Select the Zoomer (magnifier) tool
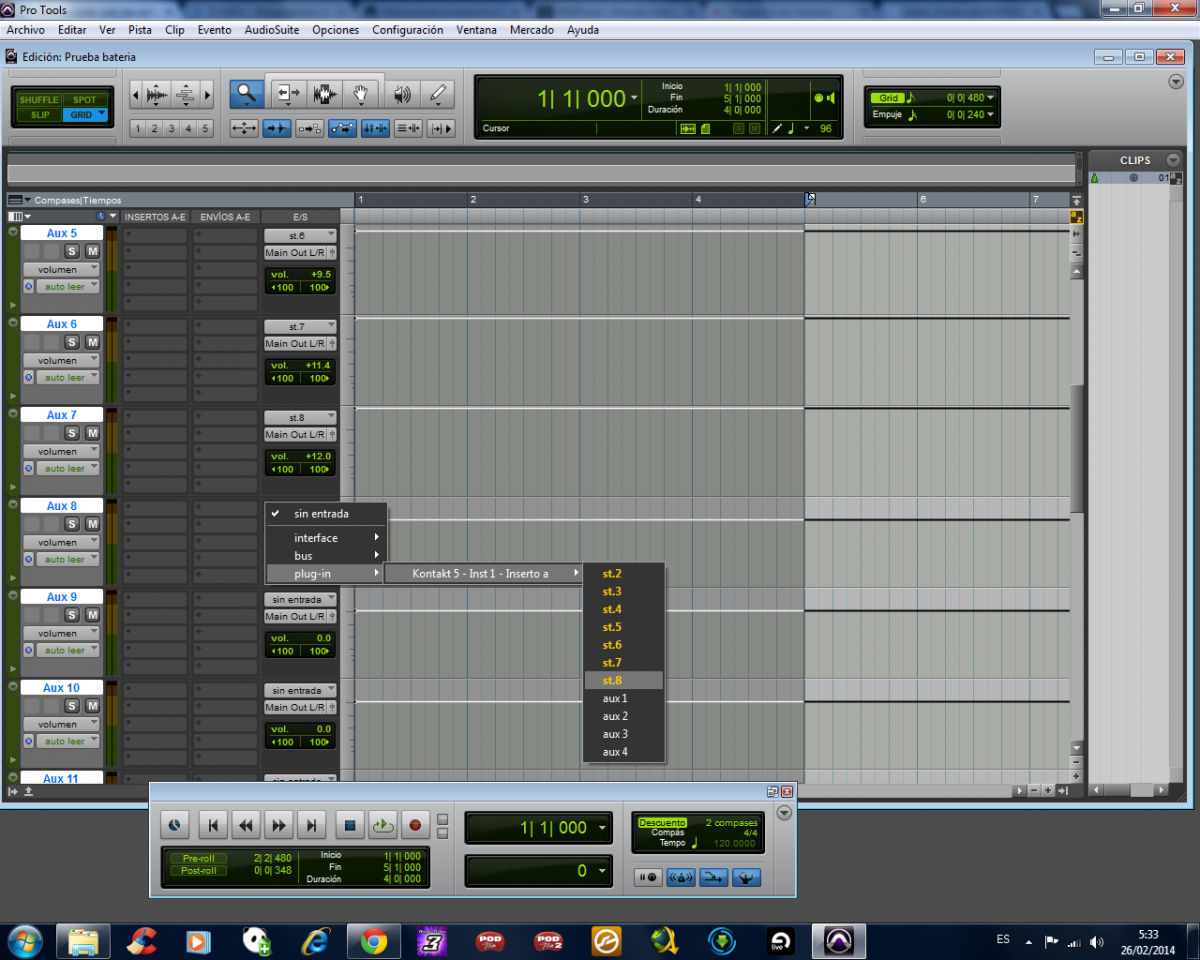 tap(246, 95)
